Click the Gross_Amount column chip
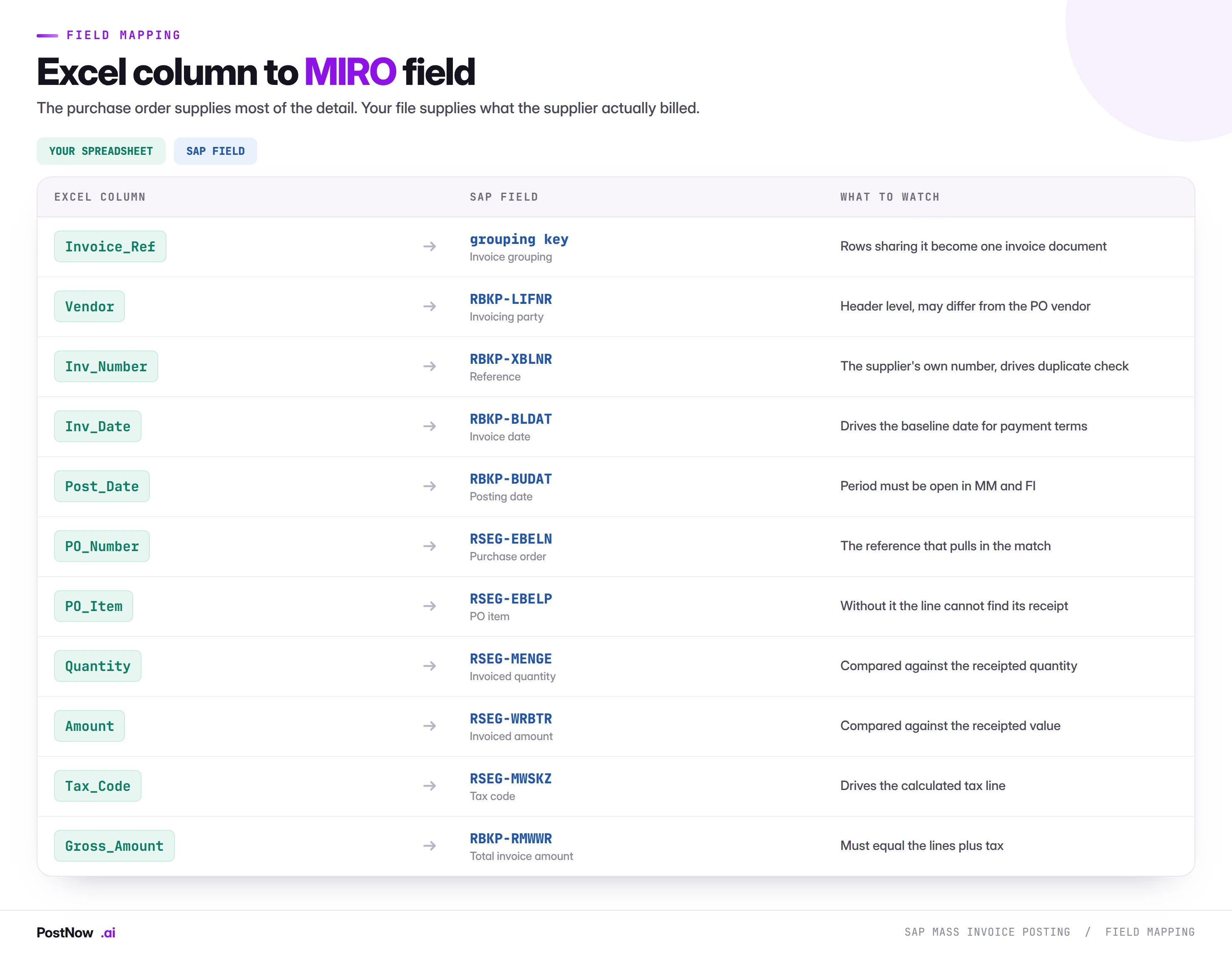 [x=114, y=846]
